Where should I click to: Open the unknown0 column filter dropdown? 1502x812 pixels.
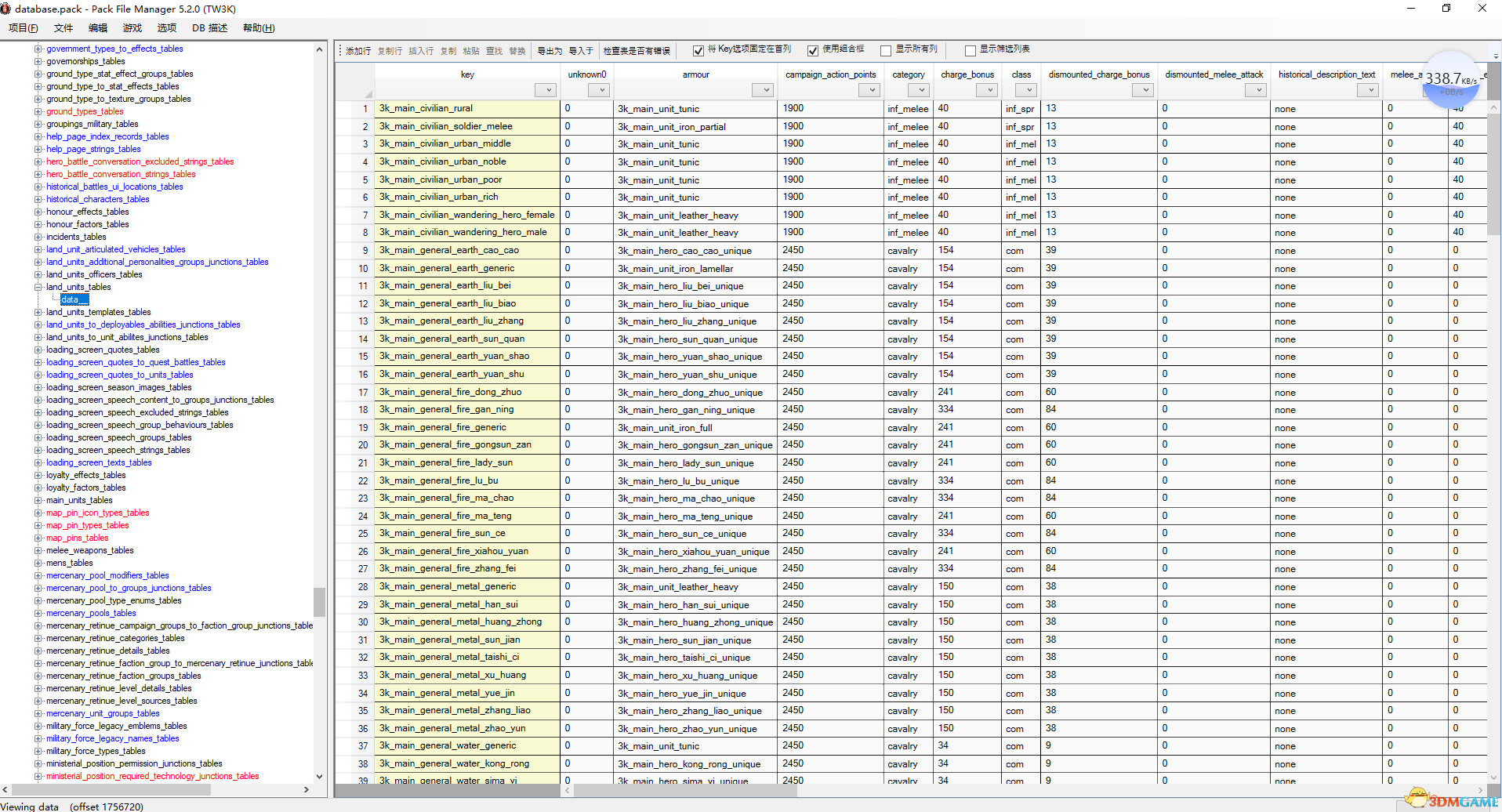[x=600, y=90]
